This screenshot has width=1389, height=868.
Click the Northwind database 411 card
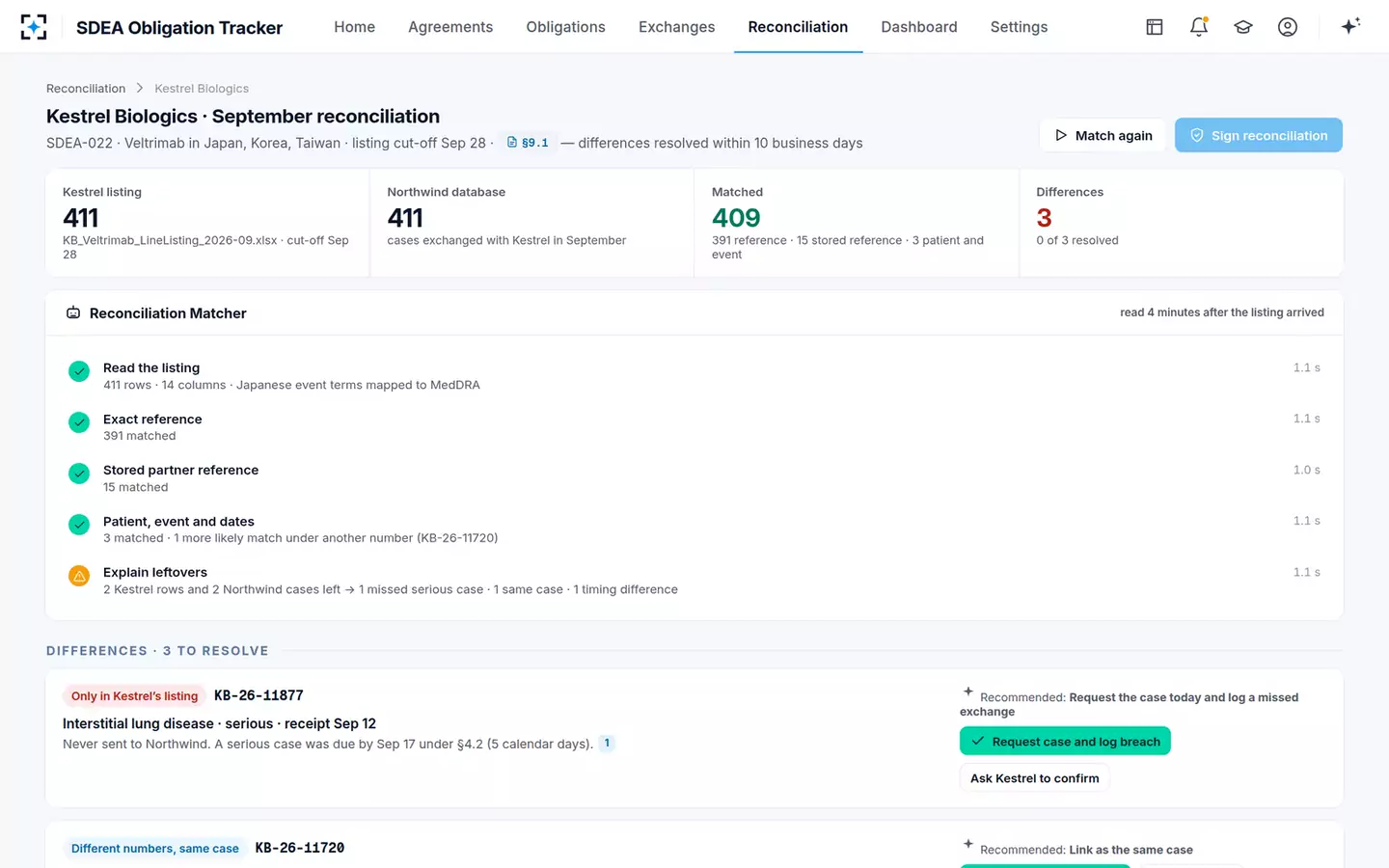(x=531, y=223)
